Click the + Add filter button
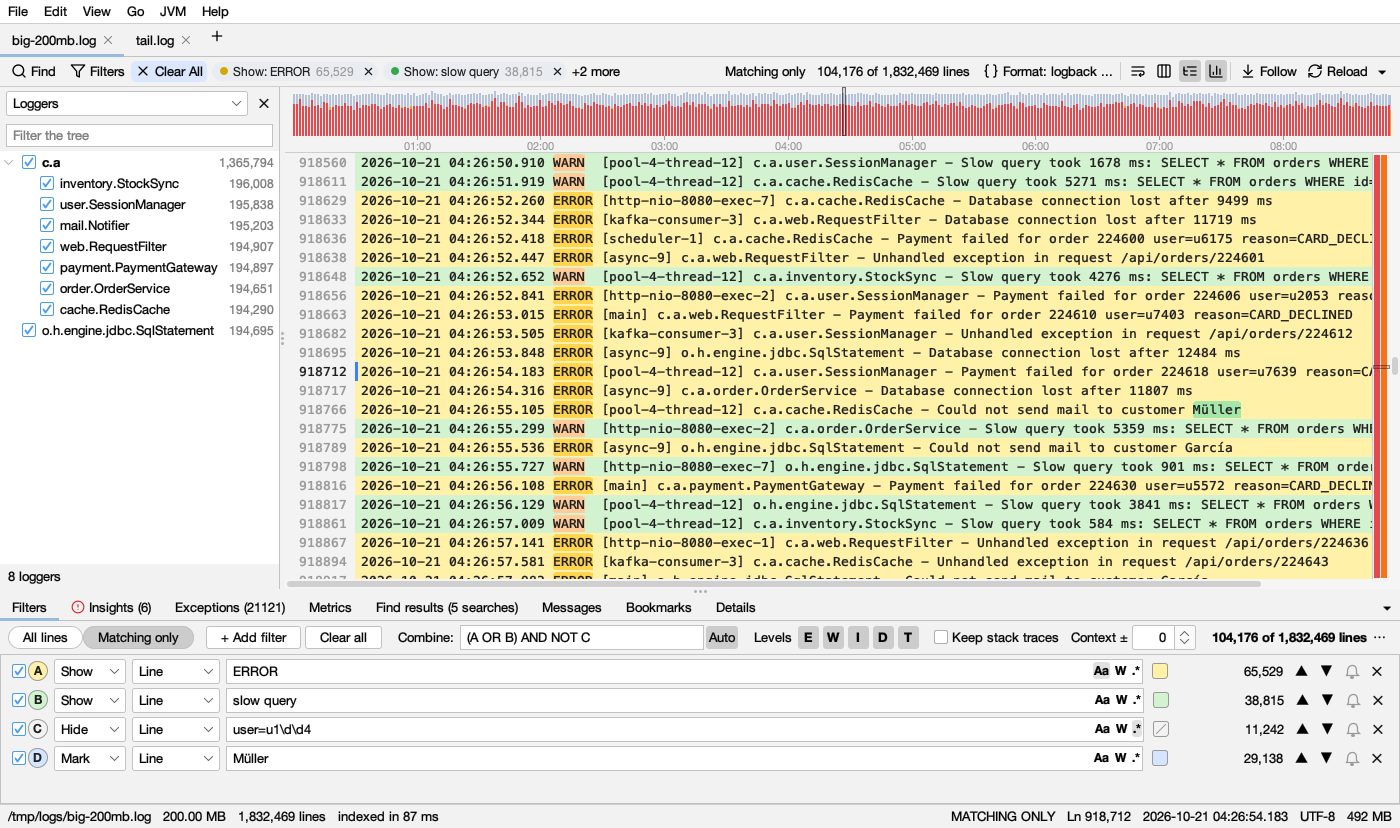This screenshot has width=1400, height=828. [x=253, y=637]
